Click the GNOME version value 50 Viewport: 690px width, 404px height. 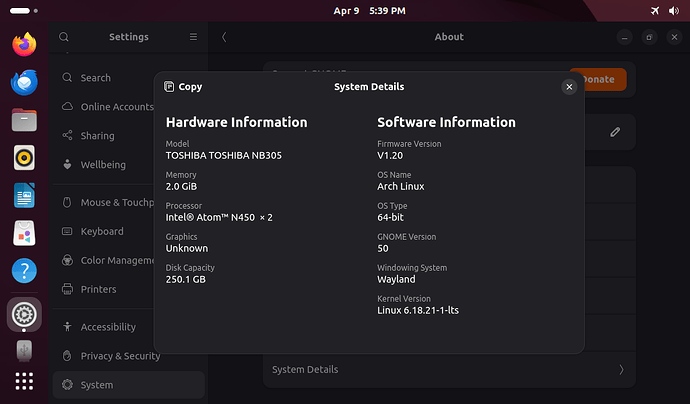pos(383,248)
